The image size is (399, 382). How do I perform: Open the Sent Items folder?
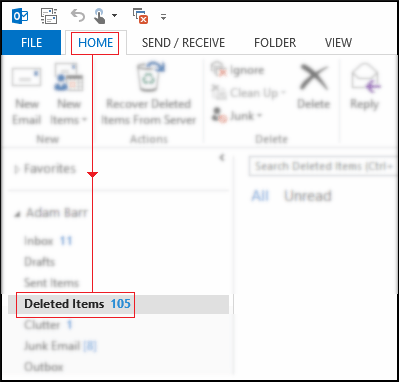pos(51,283)
